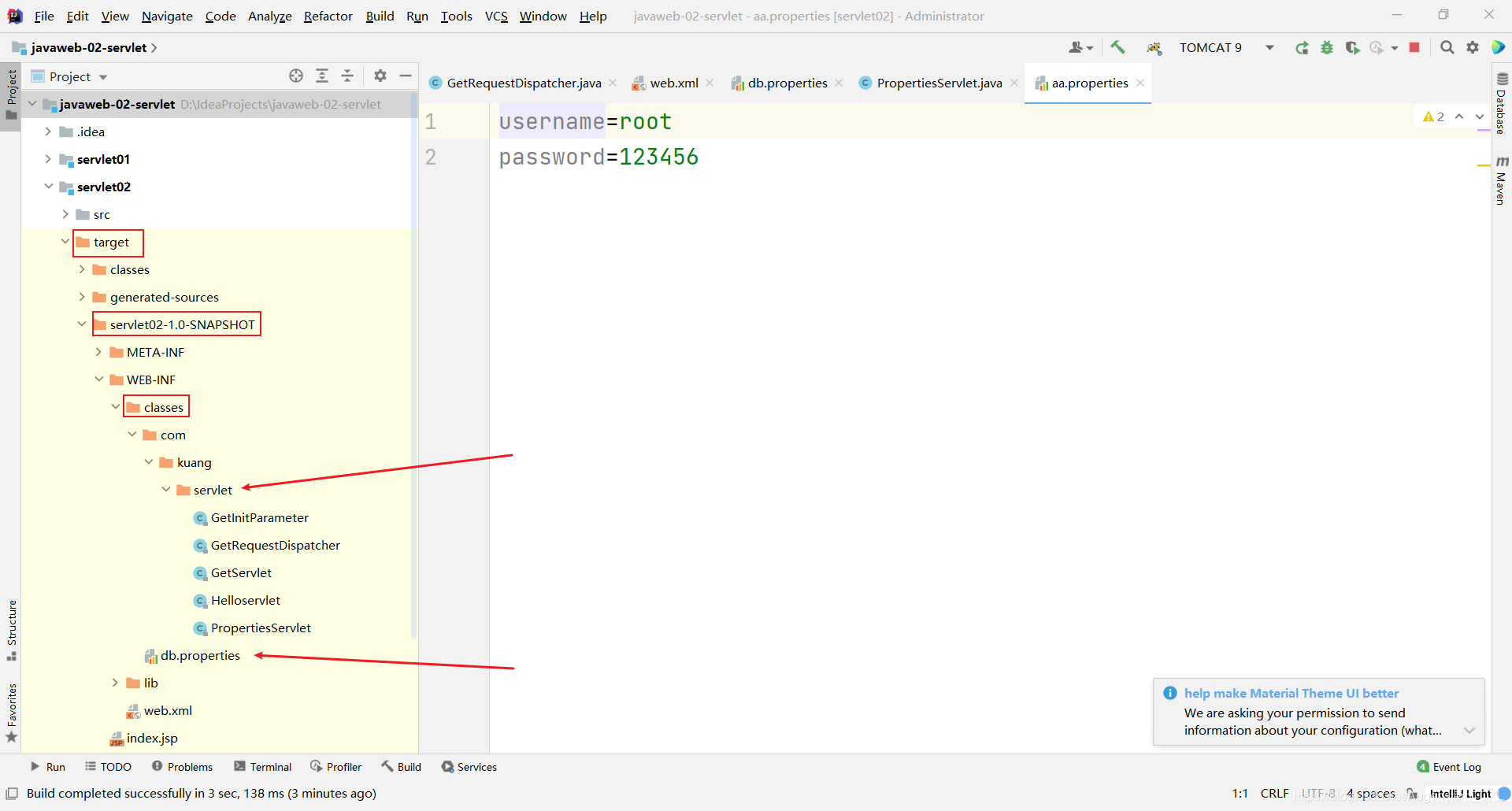
Task: Click the cursor position 1:1 indicator
Action: [1240, 794]
